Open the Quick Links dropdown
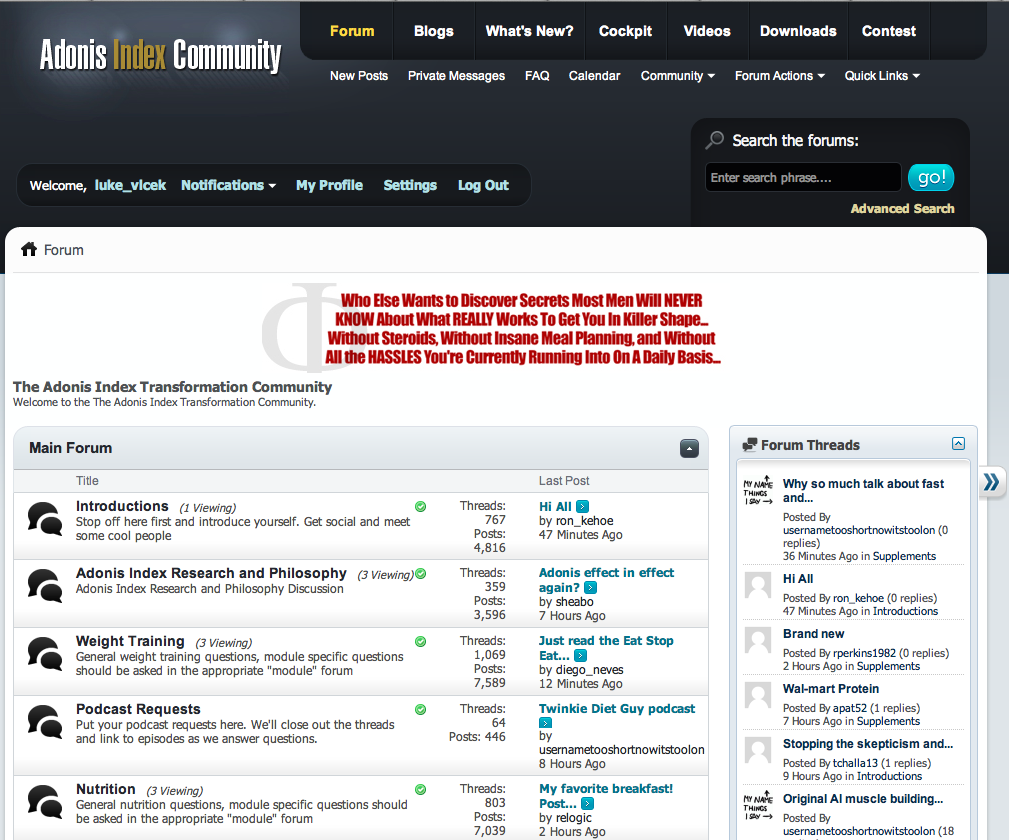 (881, 76)
